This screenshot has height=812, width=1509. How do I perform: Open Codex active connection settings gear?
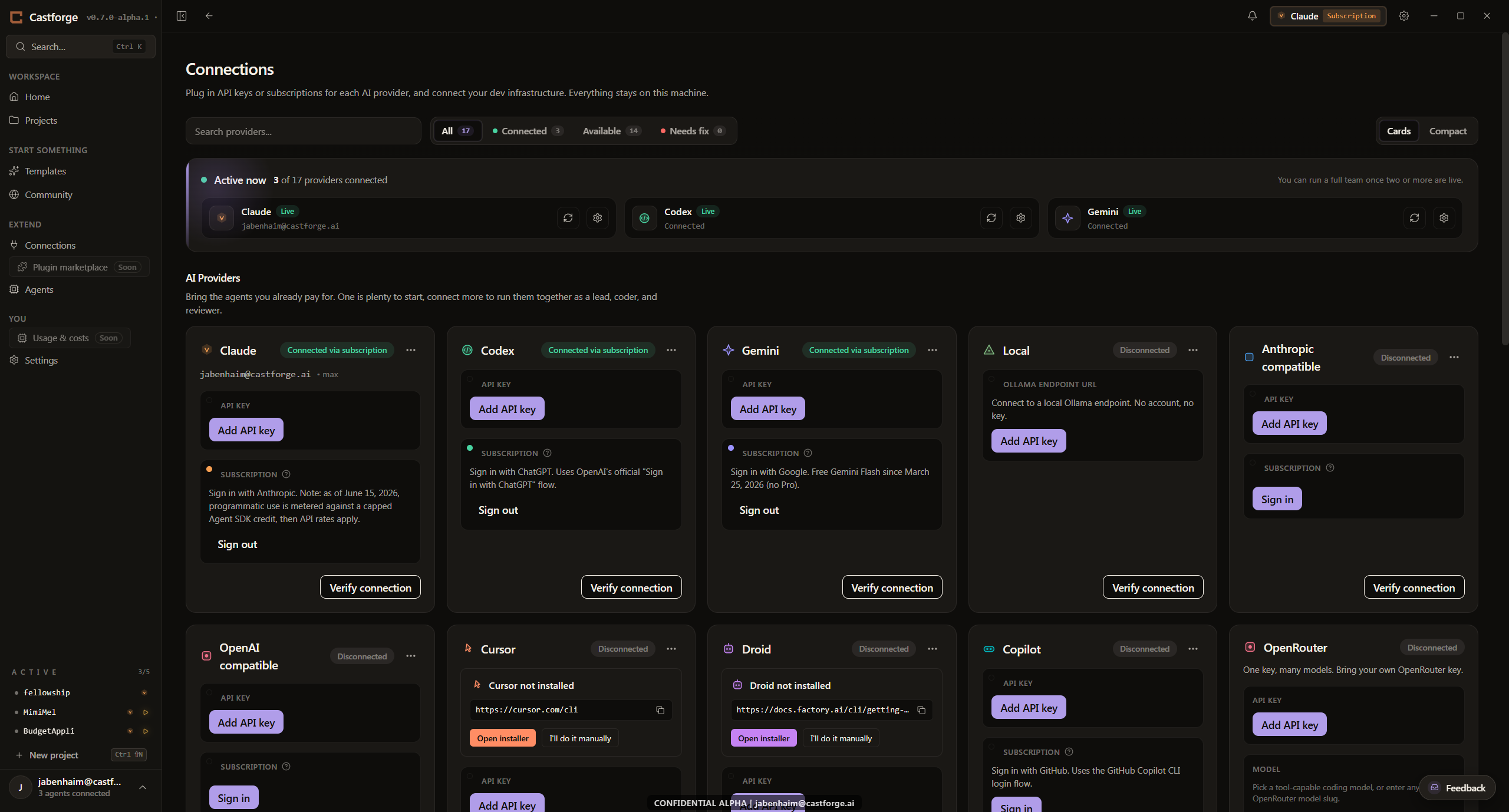(x=1021, y=218)
